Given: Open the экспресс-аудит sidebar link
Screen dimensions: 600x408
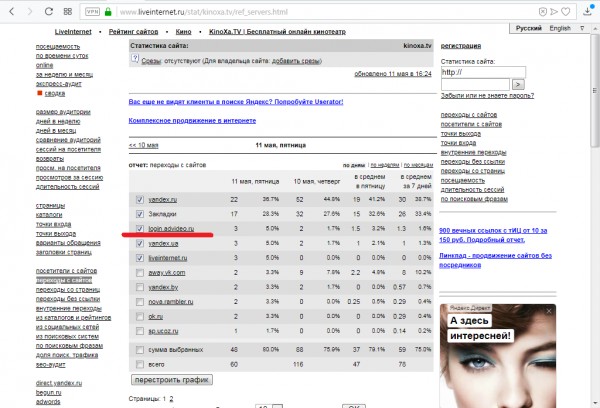Looking at the screenshot, I should click(x=59, y=84).
